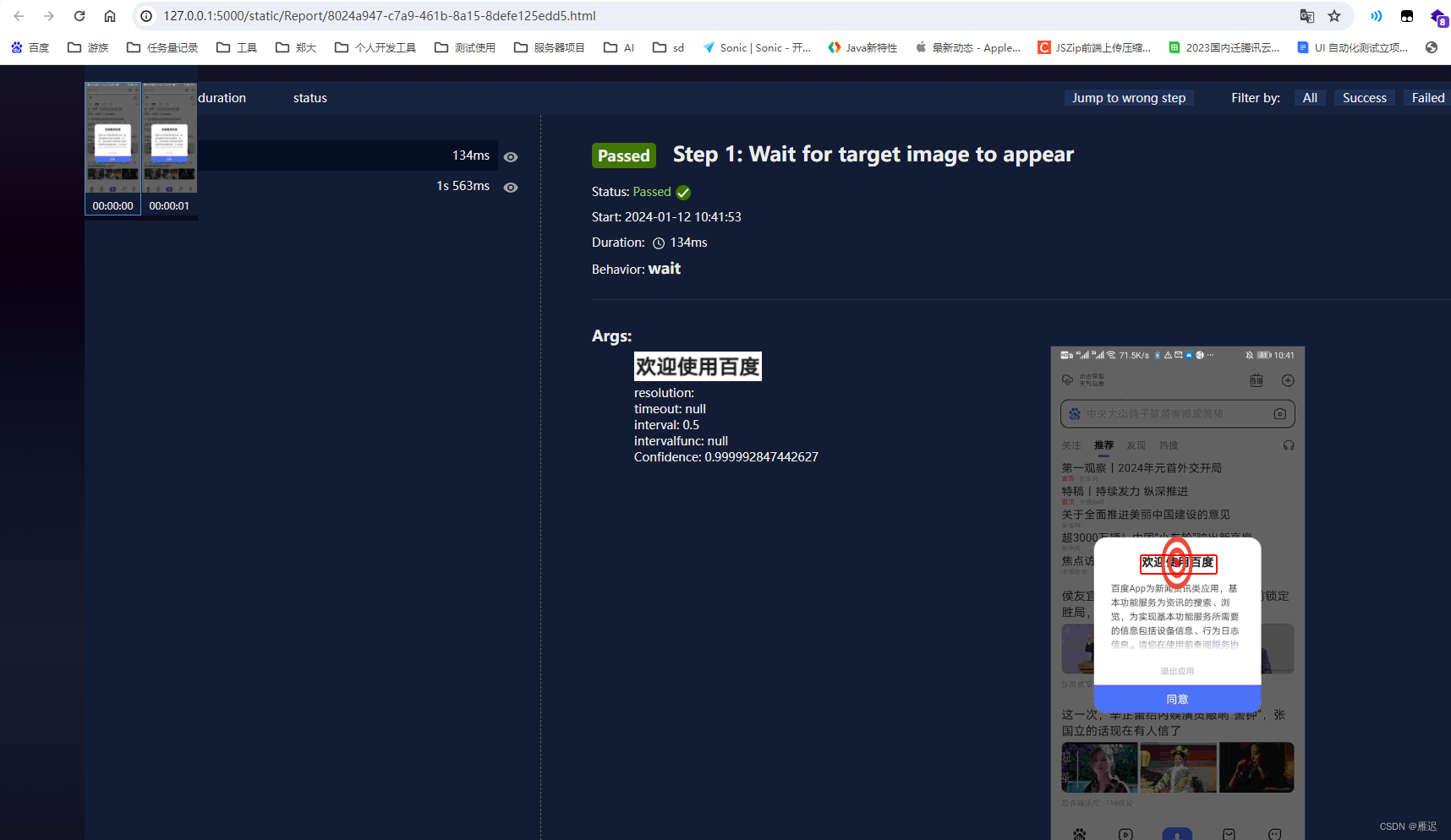Select the 134ms step row
Viewport: 1451px width, 840px height.
coord(348,155)
